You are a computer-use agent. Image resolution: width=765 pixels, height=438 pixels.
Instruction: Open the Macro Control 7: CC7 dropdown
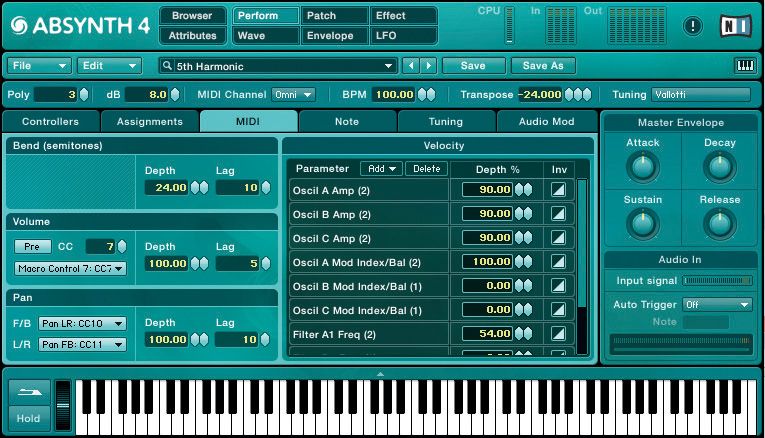click(x=70, y=268)
